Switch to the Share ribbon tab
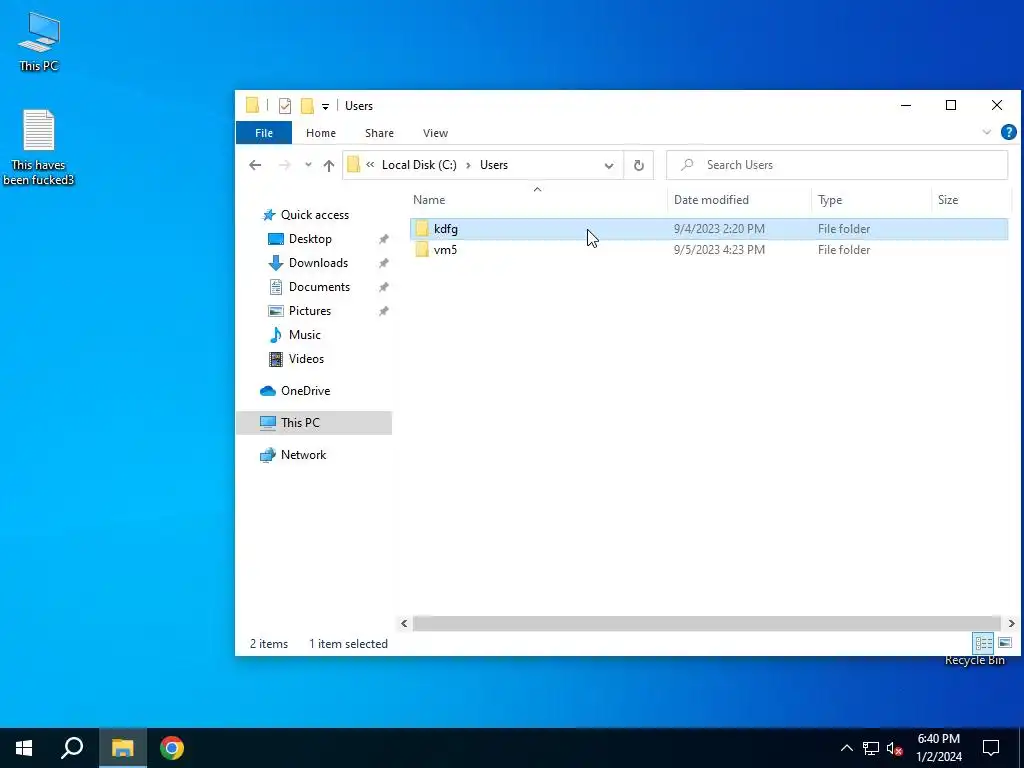1024x768 pixels. pos(379,133)
